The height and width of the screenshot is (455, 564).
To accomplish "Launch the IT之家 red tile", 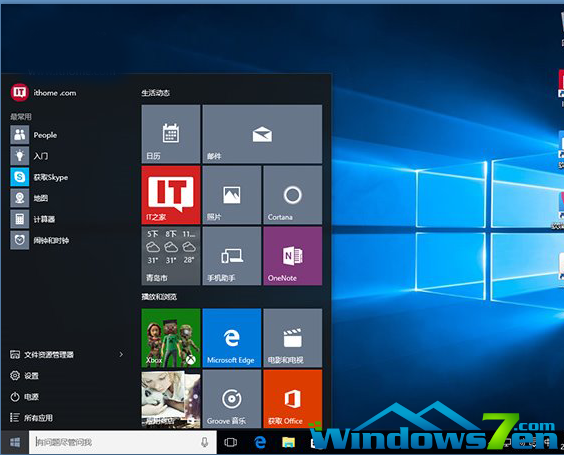I will (171, 195).
